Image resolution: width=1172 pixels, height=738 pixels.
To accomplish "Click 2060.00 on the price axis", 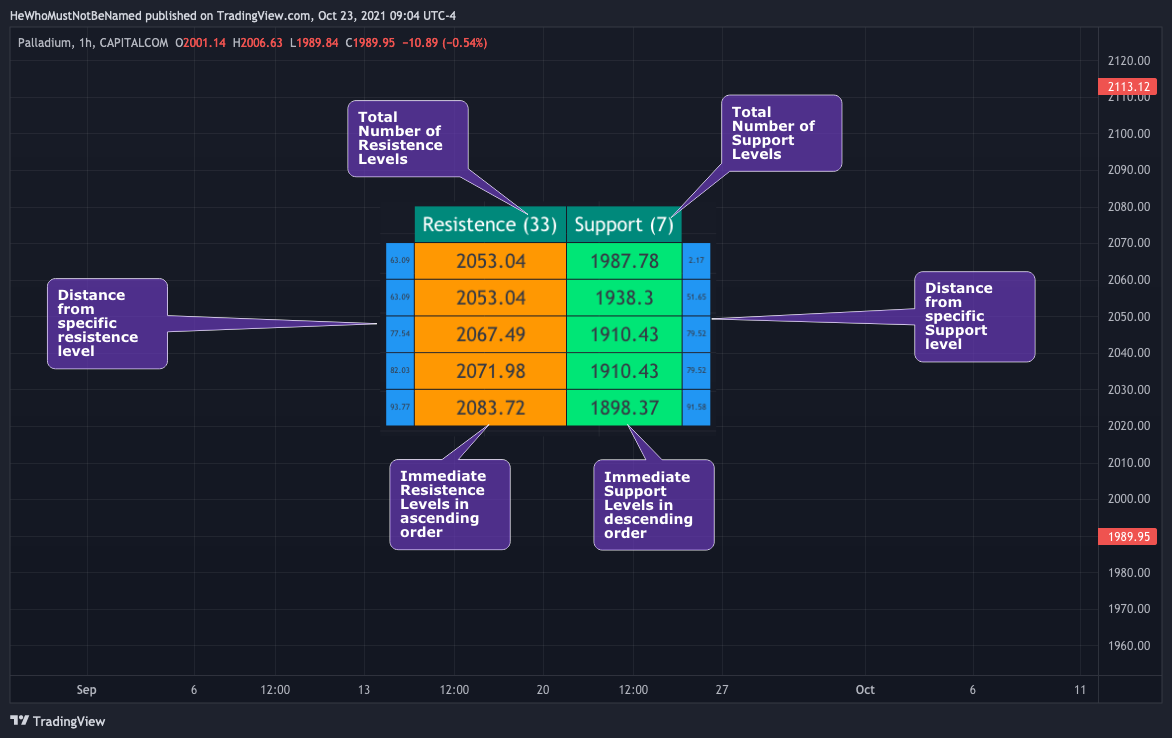I will pyautogui.click(x=1129, y=280).
